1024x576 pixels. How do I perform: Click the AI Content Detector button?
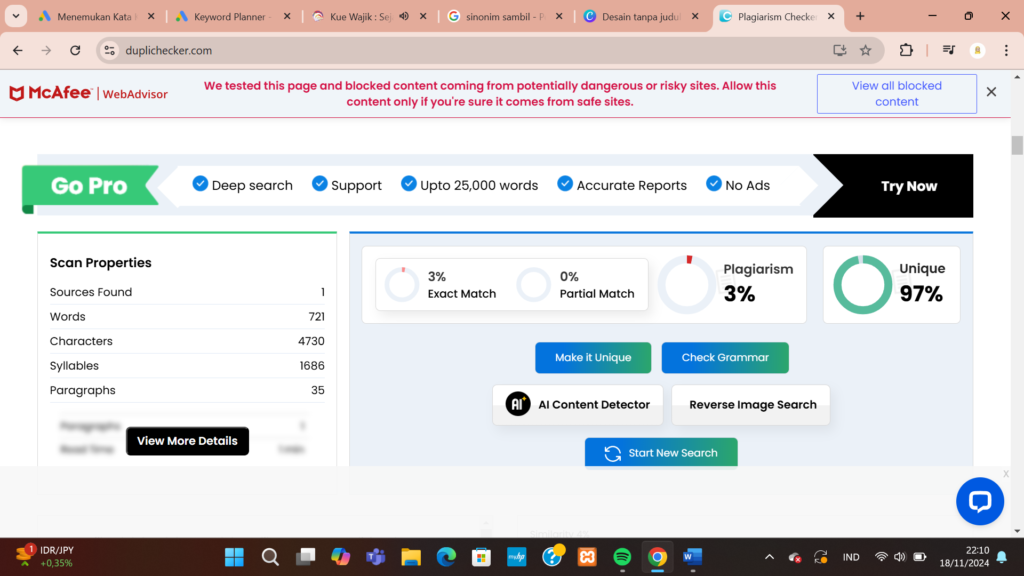pos(577,405)
